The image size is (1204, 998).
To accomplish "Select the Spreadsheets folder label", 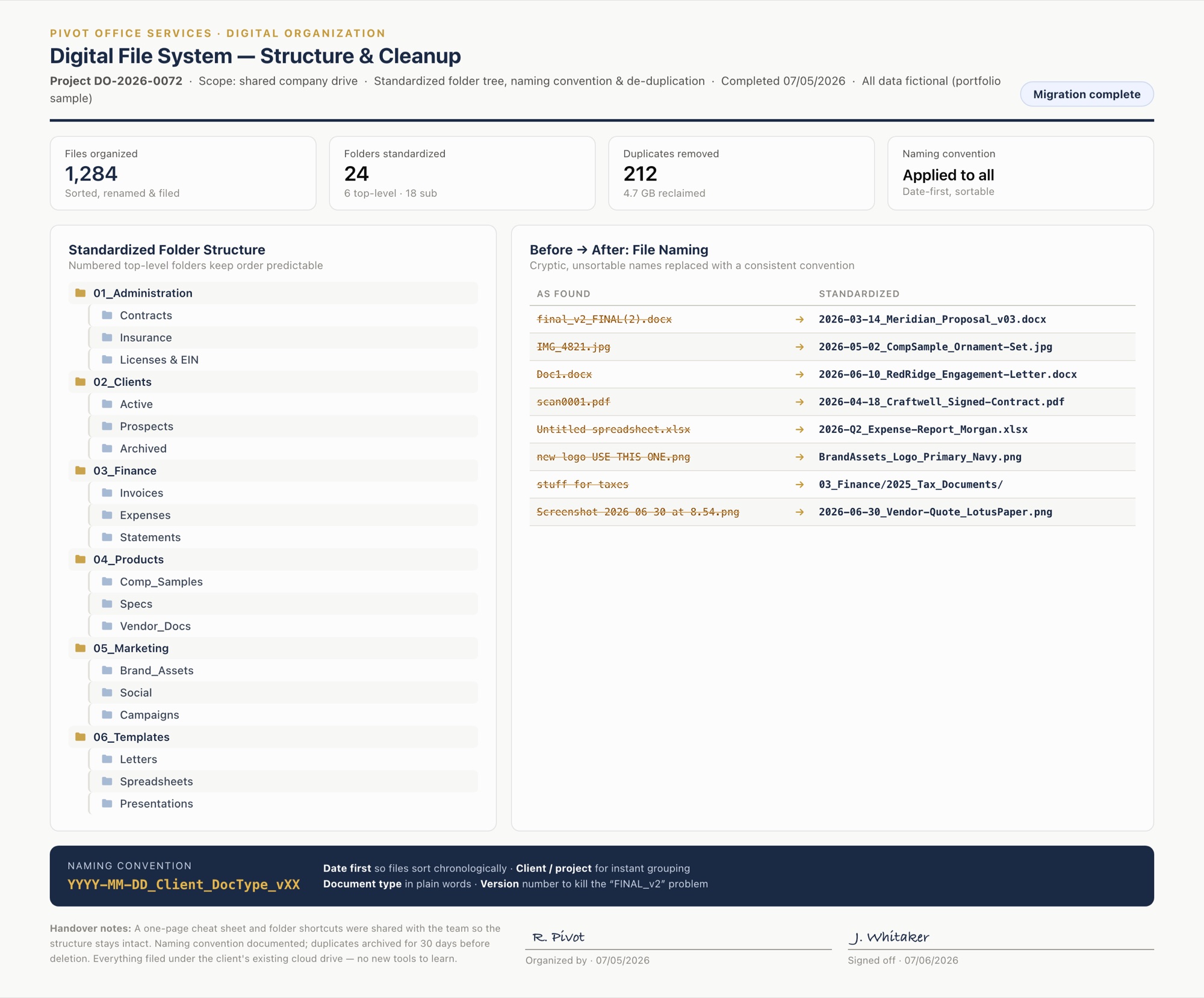I will (157, 781).
